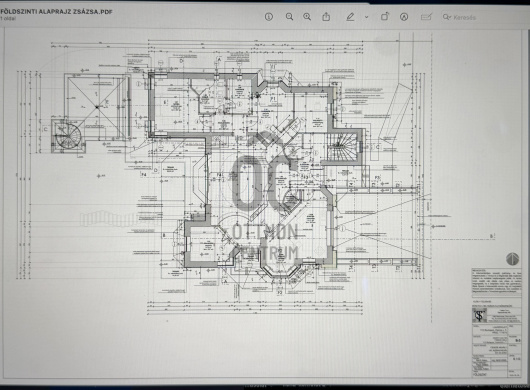
Task: Click the search magnifier icon
Action: tap(447, 17)
